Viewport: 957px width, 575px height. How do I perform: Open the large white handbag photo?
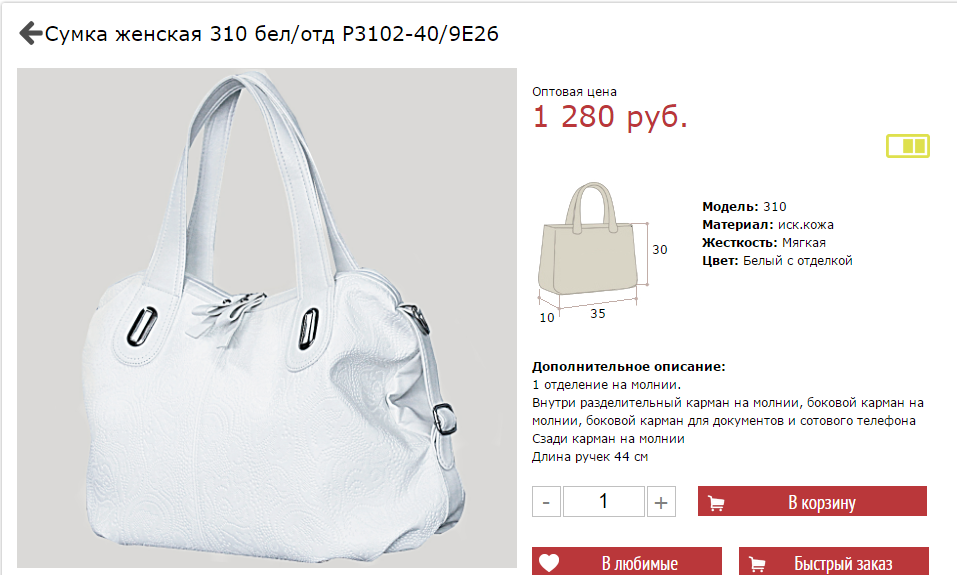[267, 318]
